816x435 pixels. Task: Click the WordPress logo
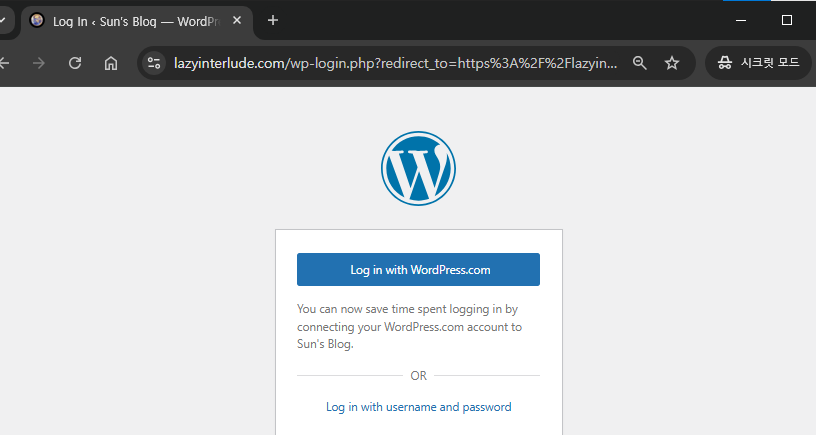(418, 168)
